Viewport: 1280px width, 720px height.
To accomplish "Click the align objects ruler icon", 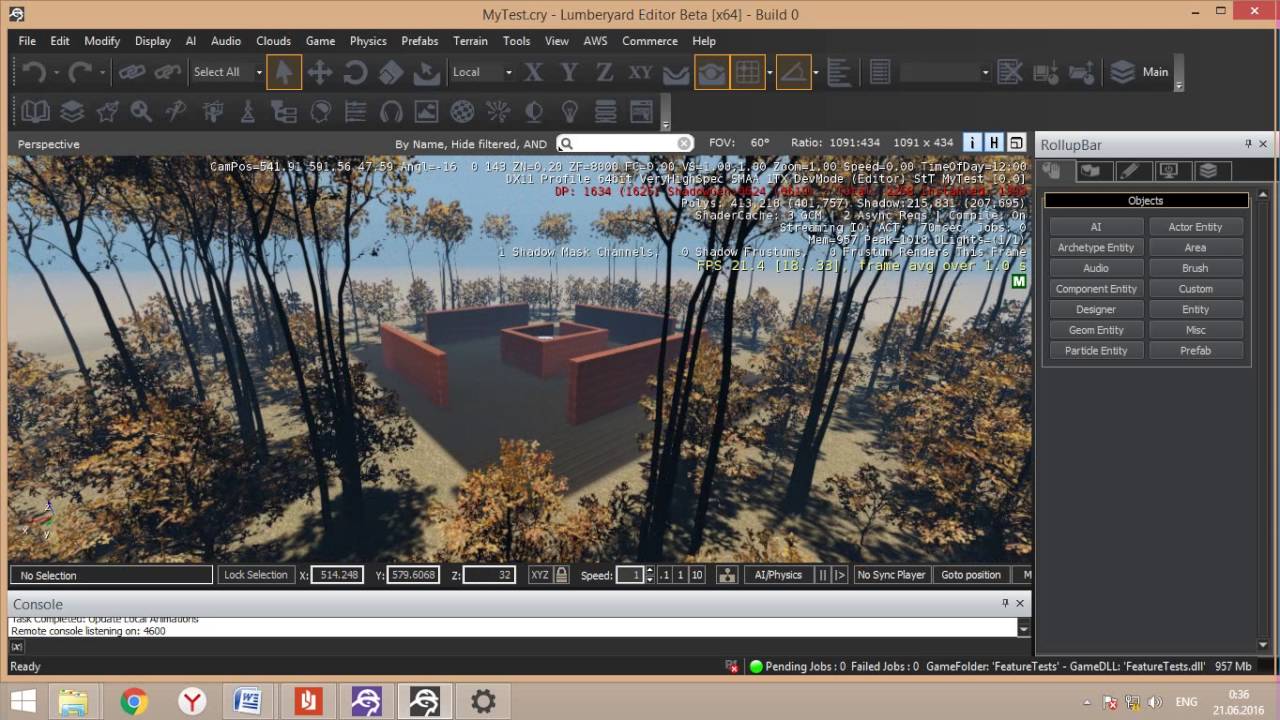I will point(839,72).
